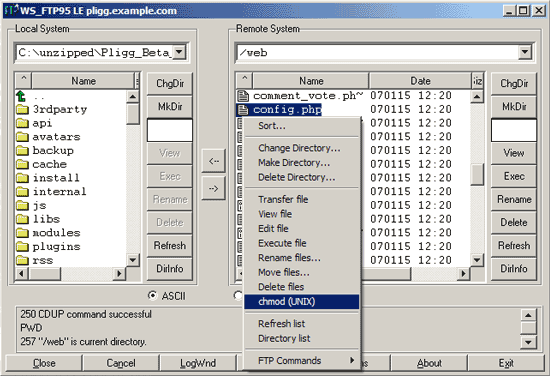Screen dimensions: 550x376
Task: Click local list vertical scrollbar thumb
Action: [133, 113]
